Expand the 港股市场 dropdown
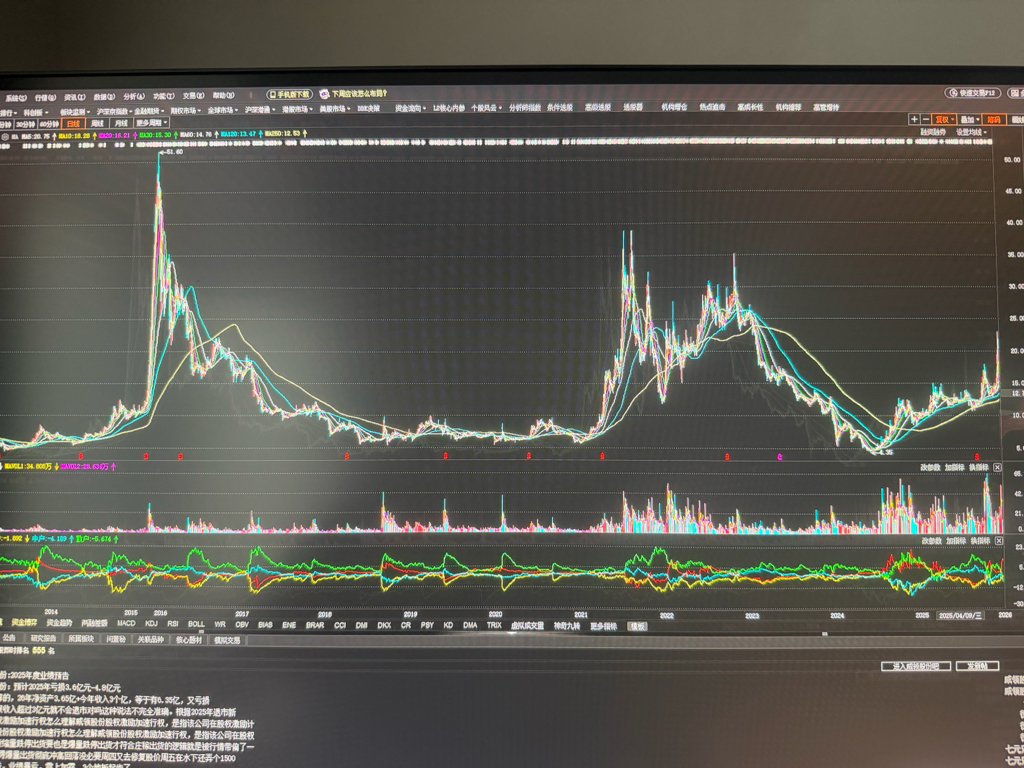 [297, 109]
